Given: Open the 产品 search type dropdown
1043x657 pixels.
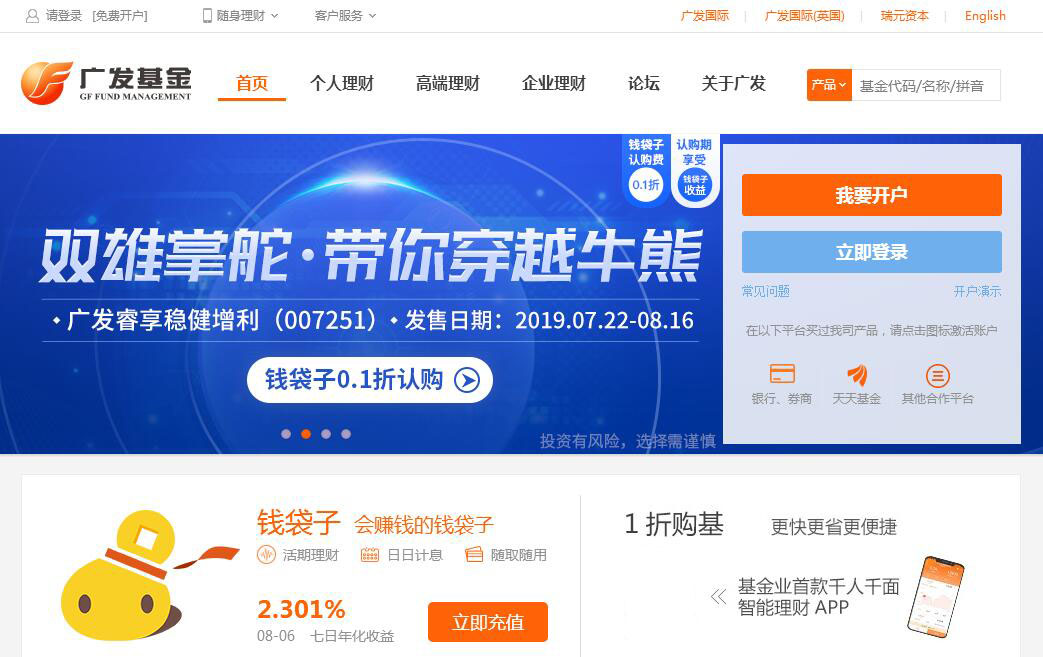Looking at the screenshot, I should pyautogui.click(x=829, y=85).
